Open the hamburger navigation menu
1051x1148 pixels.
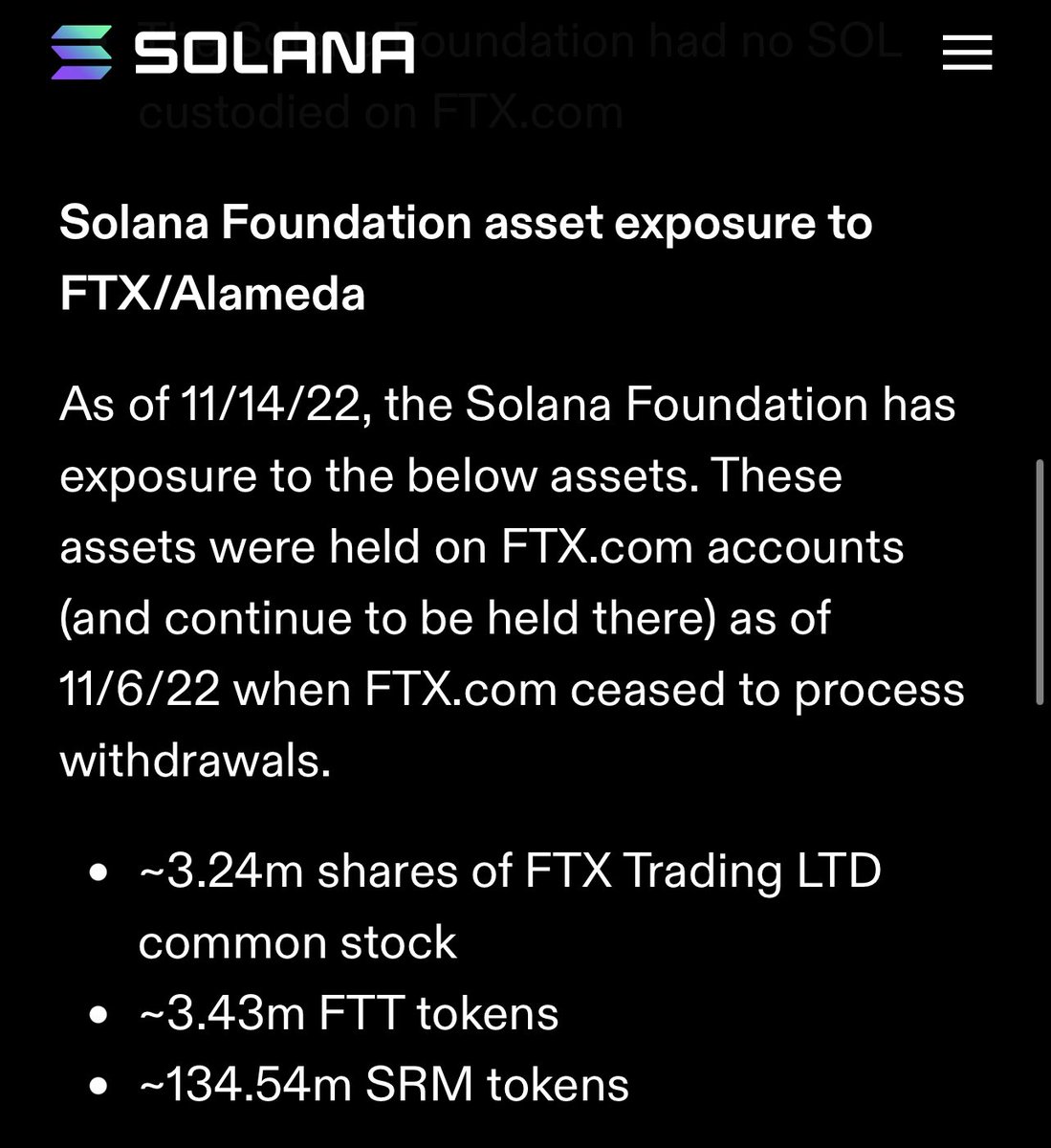tap(967, 52)
